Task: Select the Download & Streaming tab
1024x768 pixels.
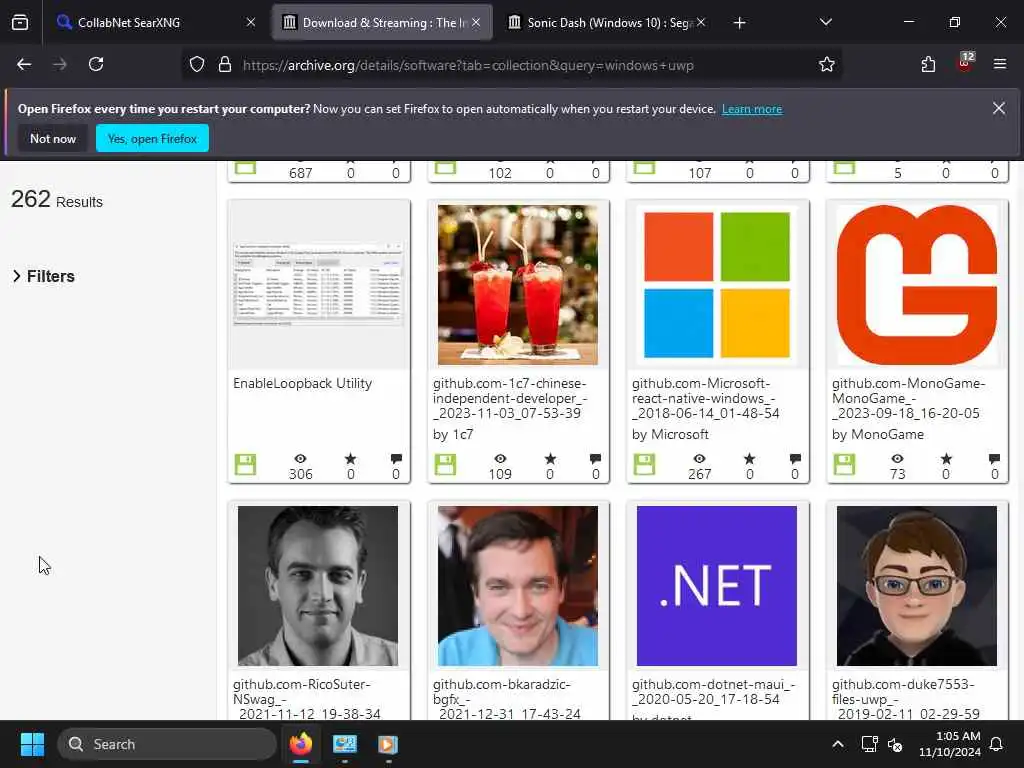Action: coord(382,23)
